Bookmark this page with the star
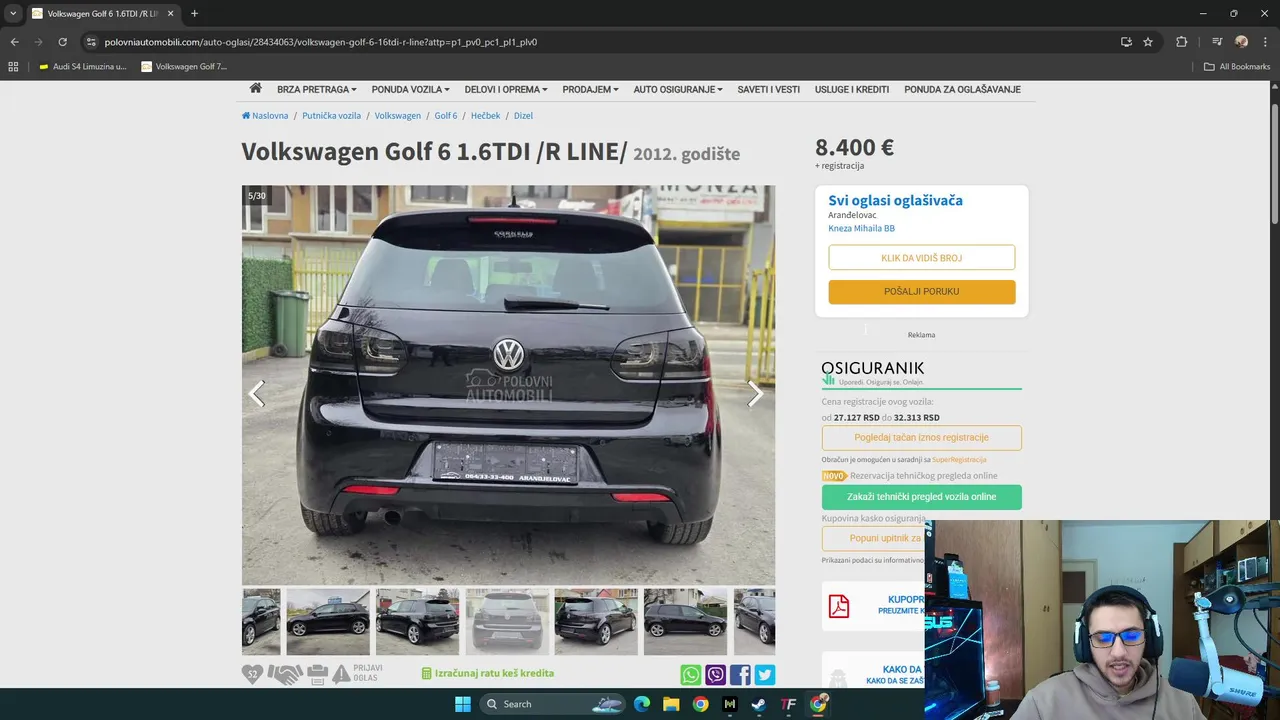 [1148, 42]
